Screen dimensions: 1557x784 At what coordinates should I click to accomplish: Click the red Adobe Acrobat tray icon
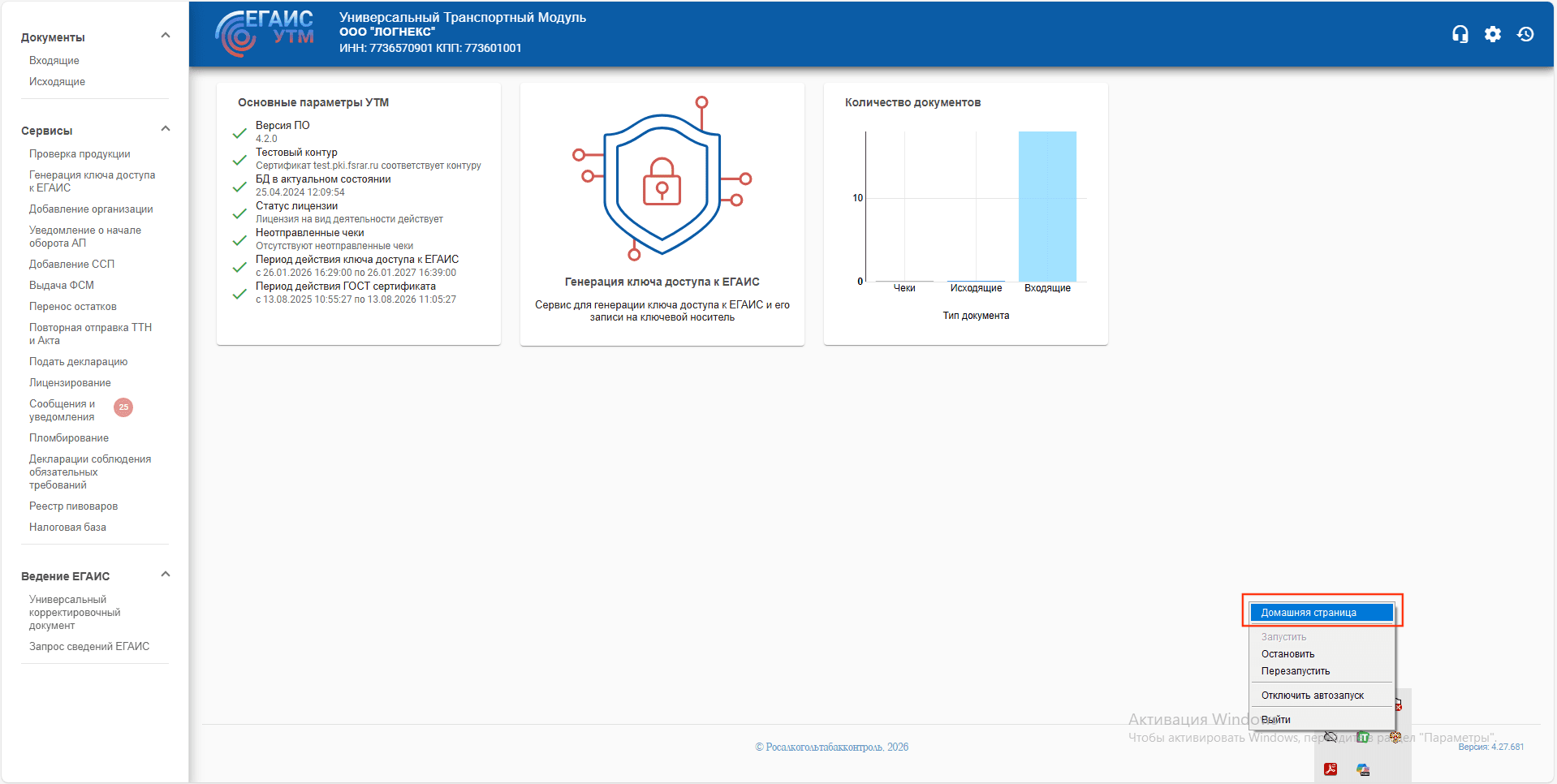(x=1330, y=769)
